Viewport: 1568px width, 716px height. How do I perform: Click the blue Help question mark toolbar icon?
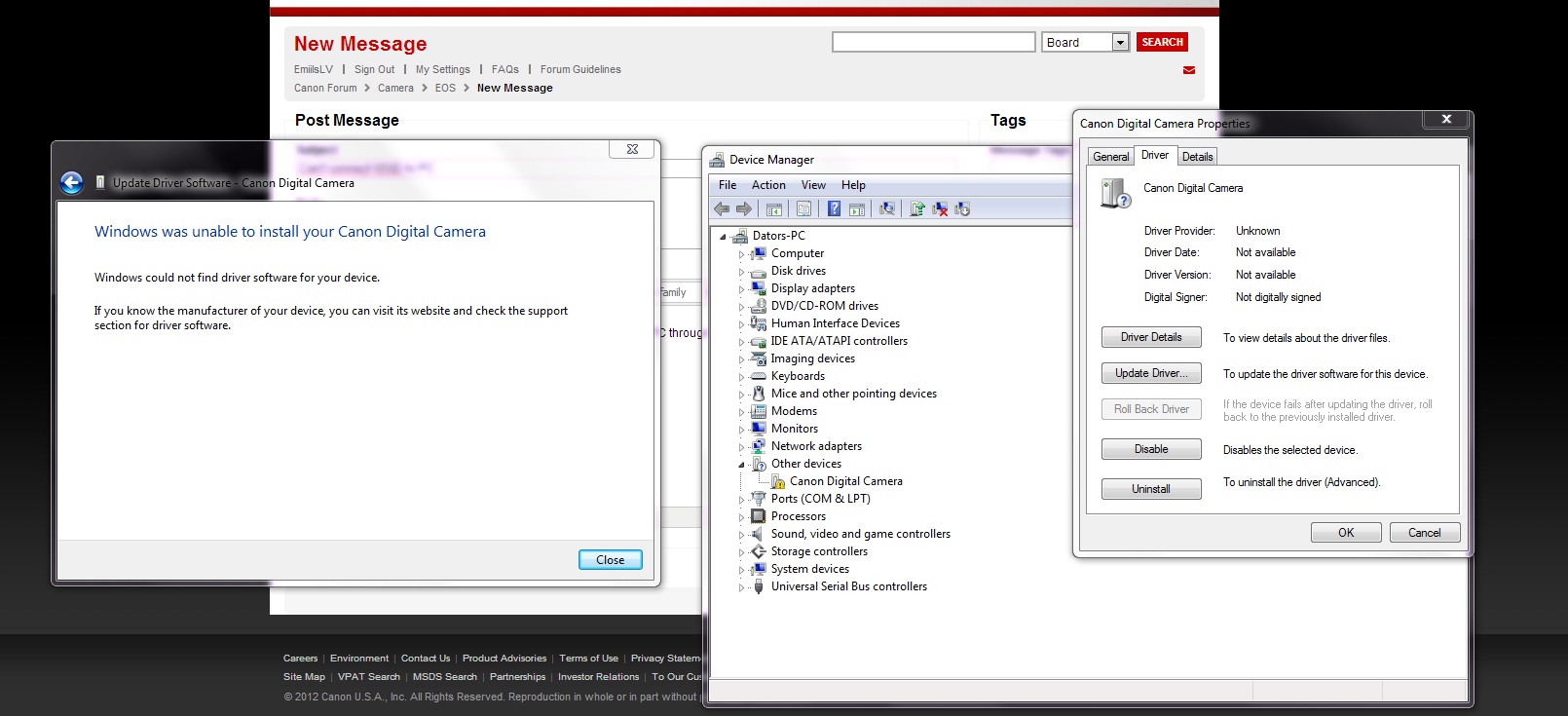point(834,208)
